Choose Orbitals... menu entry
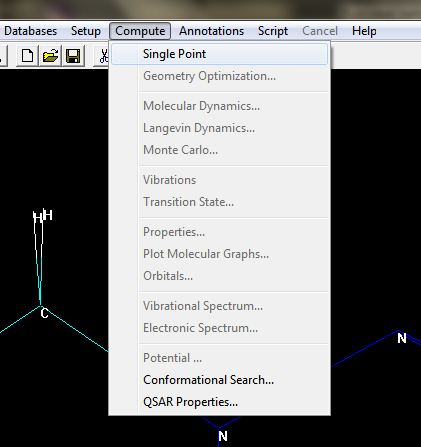The image size is (421, 447). click(220, 276)
